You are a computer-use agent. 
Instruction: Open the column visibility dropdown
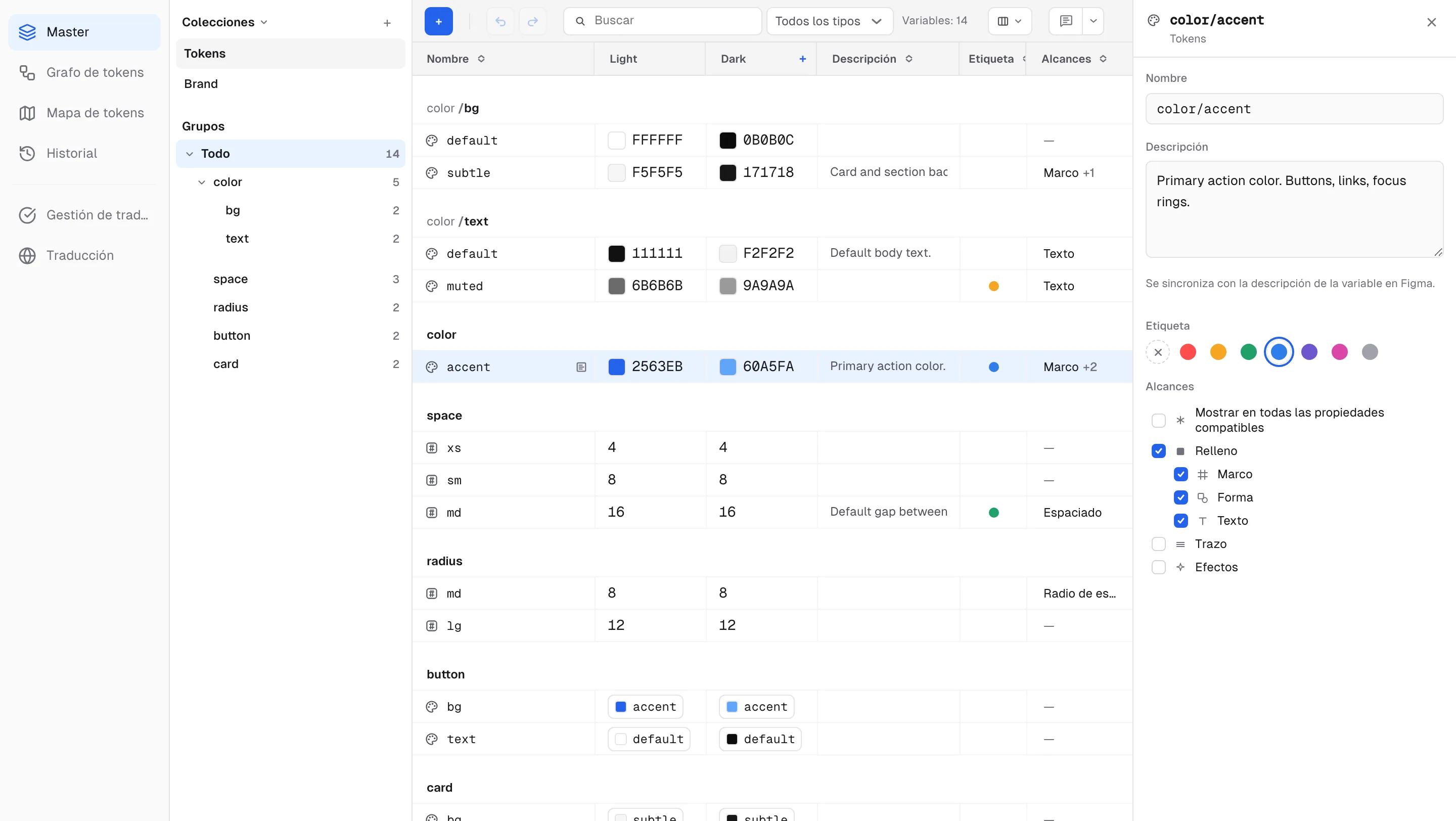point(1010,21)
